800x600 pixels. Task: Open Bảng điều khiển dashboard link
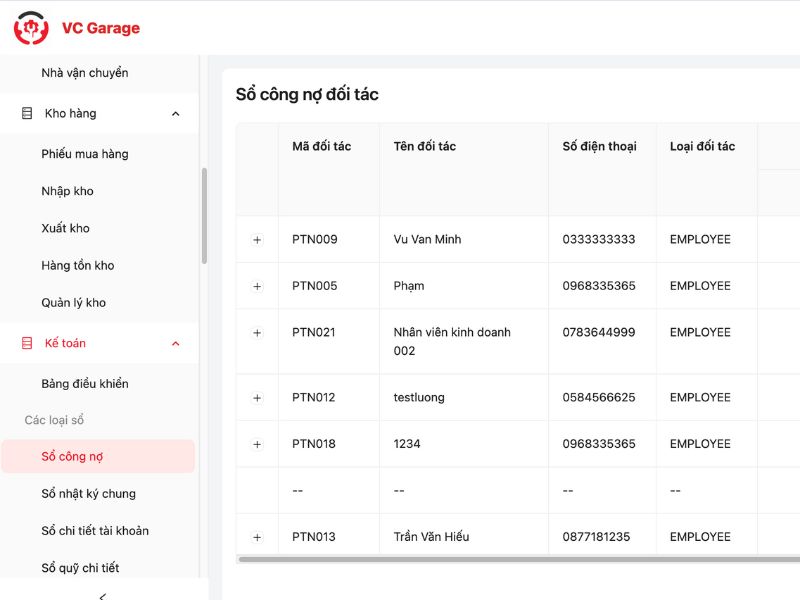click(x=85, y=384)
